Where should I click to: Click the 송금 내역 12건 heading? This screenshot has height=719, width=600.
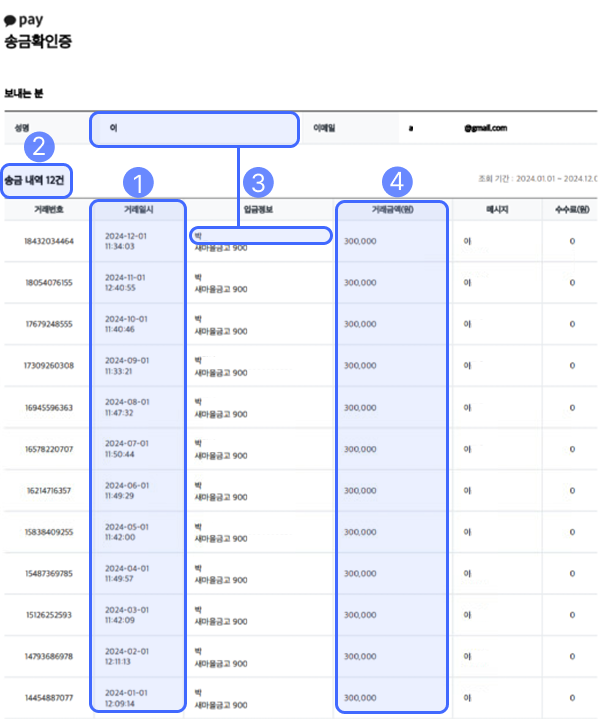coord(34,180)
